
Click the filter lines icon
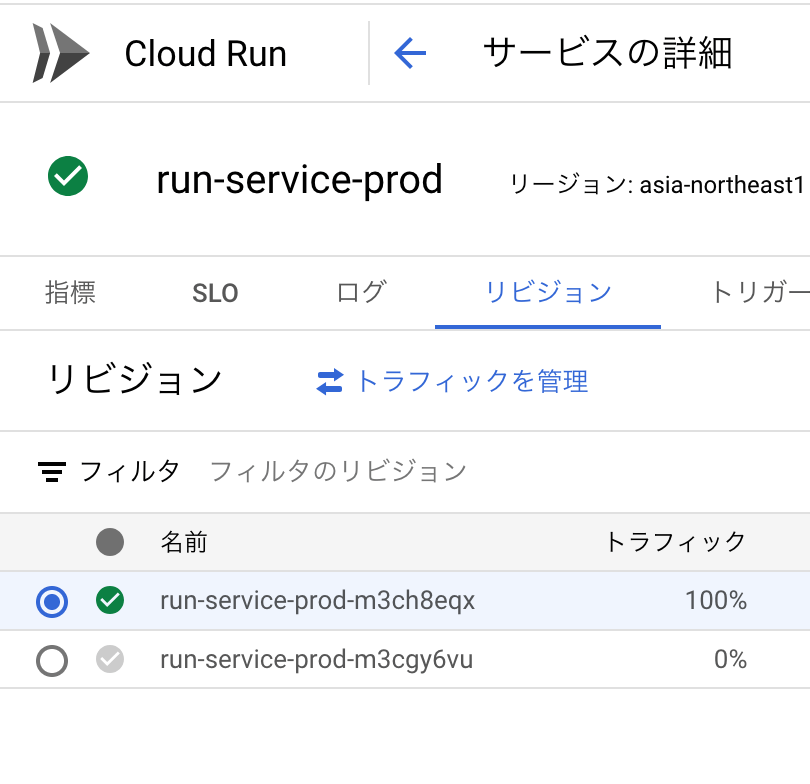point(52,472)
